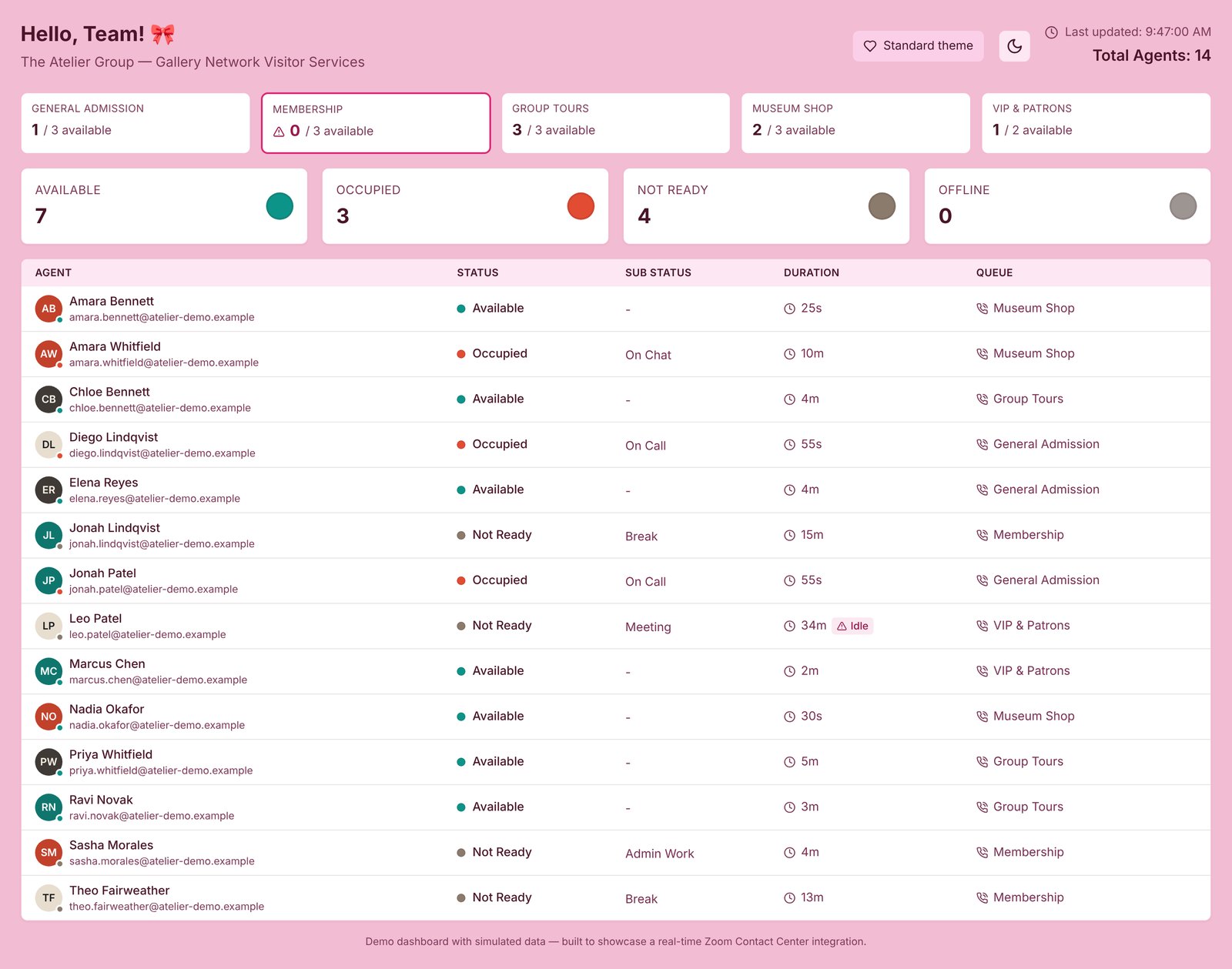Click the clock icon beside Last updated
This screenshot has height=969, width=1232.
click(1051, 32)
